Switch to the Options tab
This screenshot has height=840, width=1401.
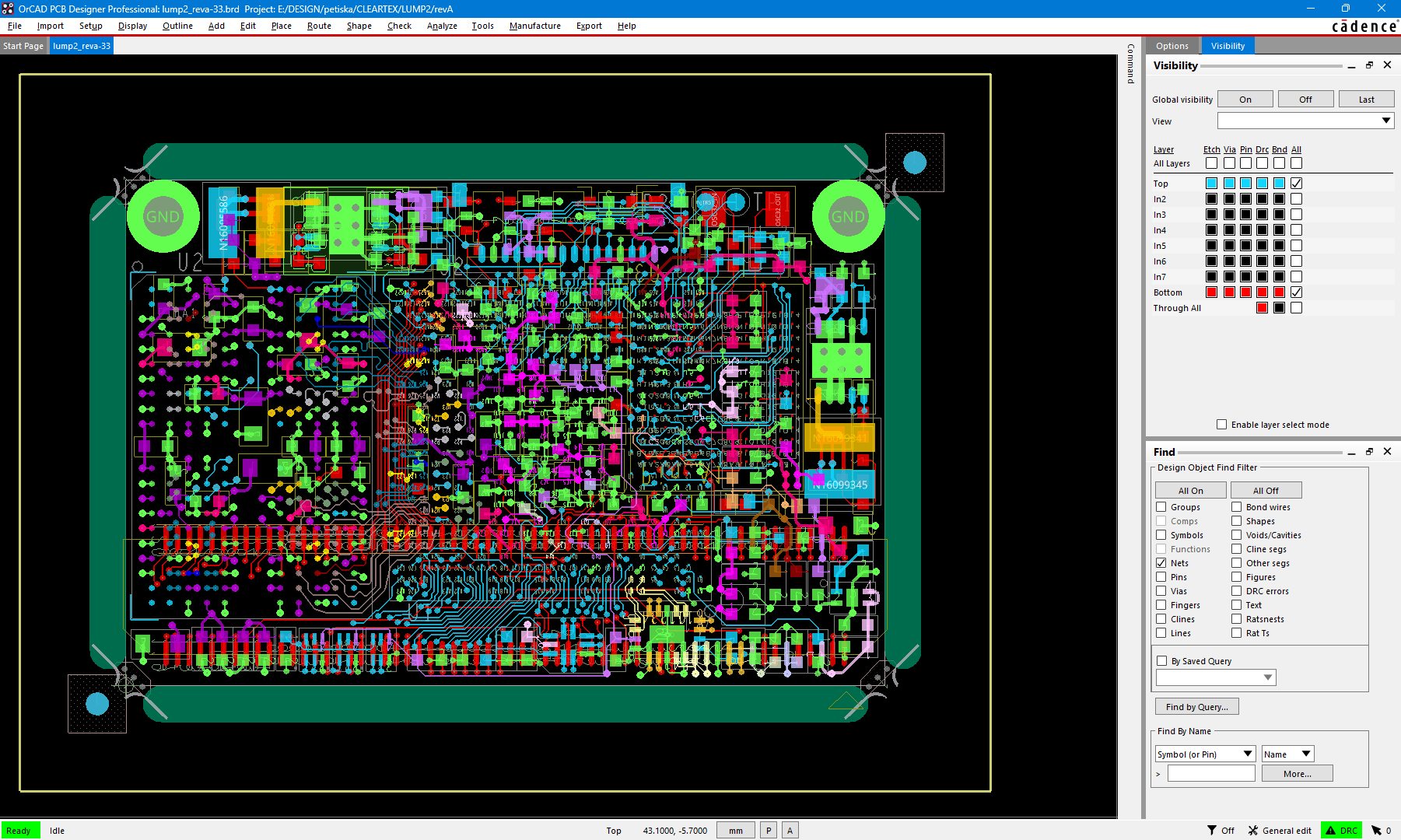(1172, 46)
